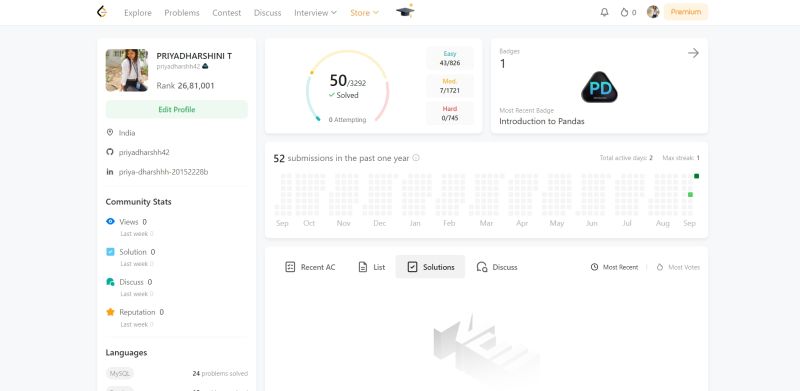Click the Recent AC tab icon
This screenshot has width=800, height=391.
[x=290, y=267]
